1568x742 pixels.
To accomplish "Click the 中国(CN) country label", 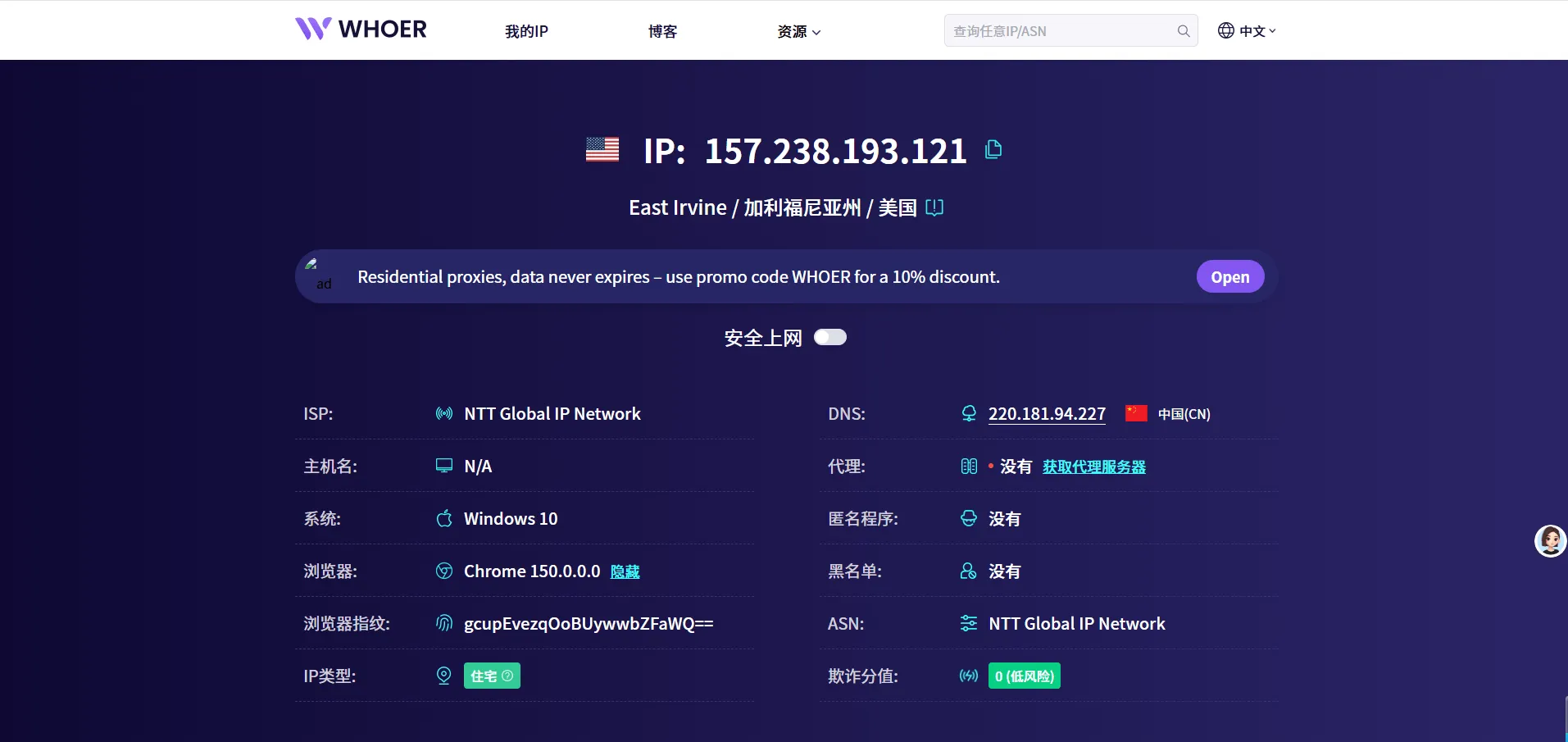I will (1184, 414).
